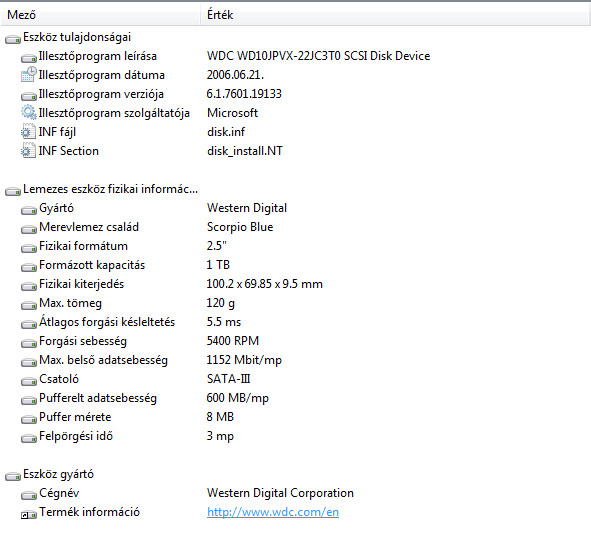Click the drive icon beside Csatoló
The height and width of the screenshot is (550, 591).
click(29, 381)
